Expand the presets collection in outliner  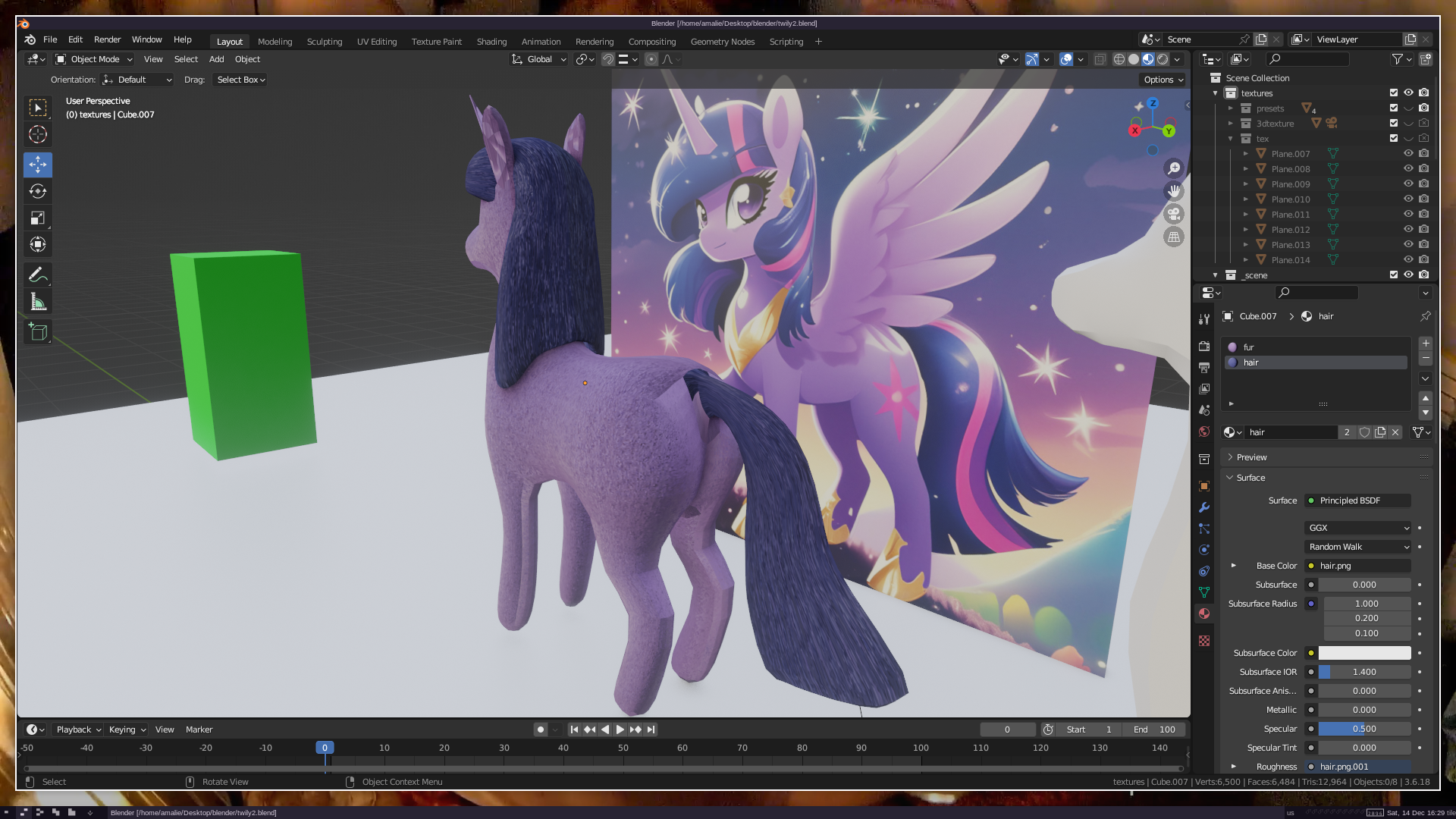coord(1231,108)
